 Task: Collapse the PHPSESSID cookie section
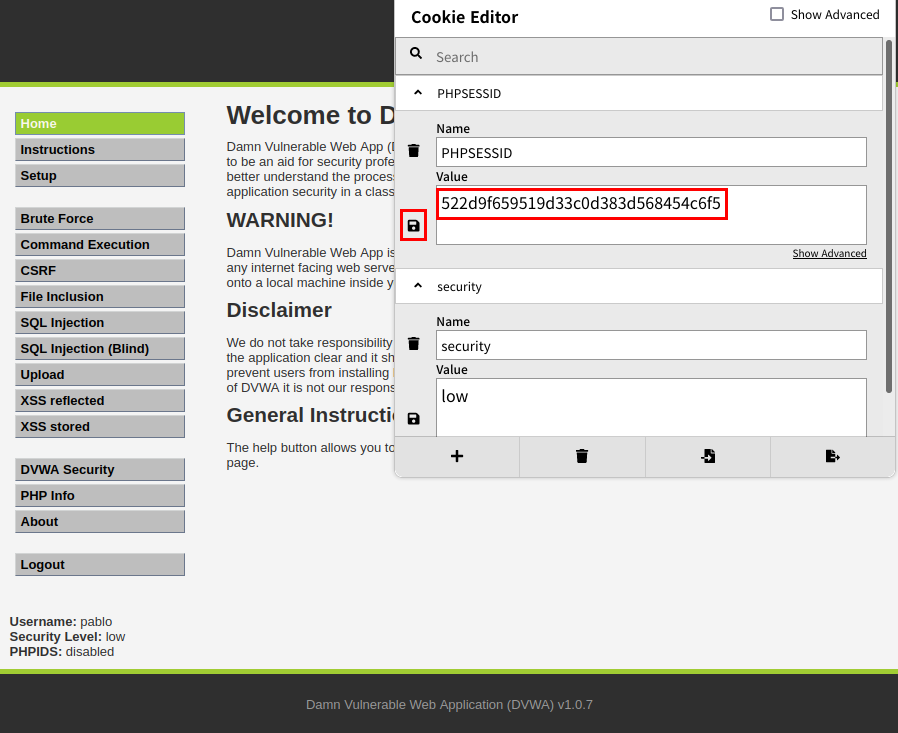[418, 93]
